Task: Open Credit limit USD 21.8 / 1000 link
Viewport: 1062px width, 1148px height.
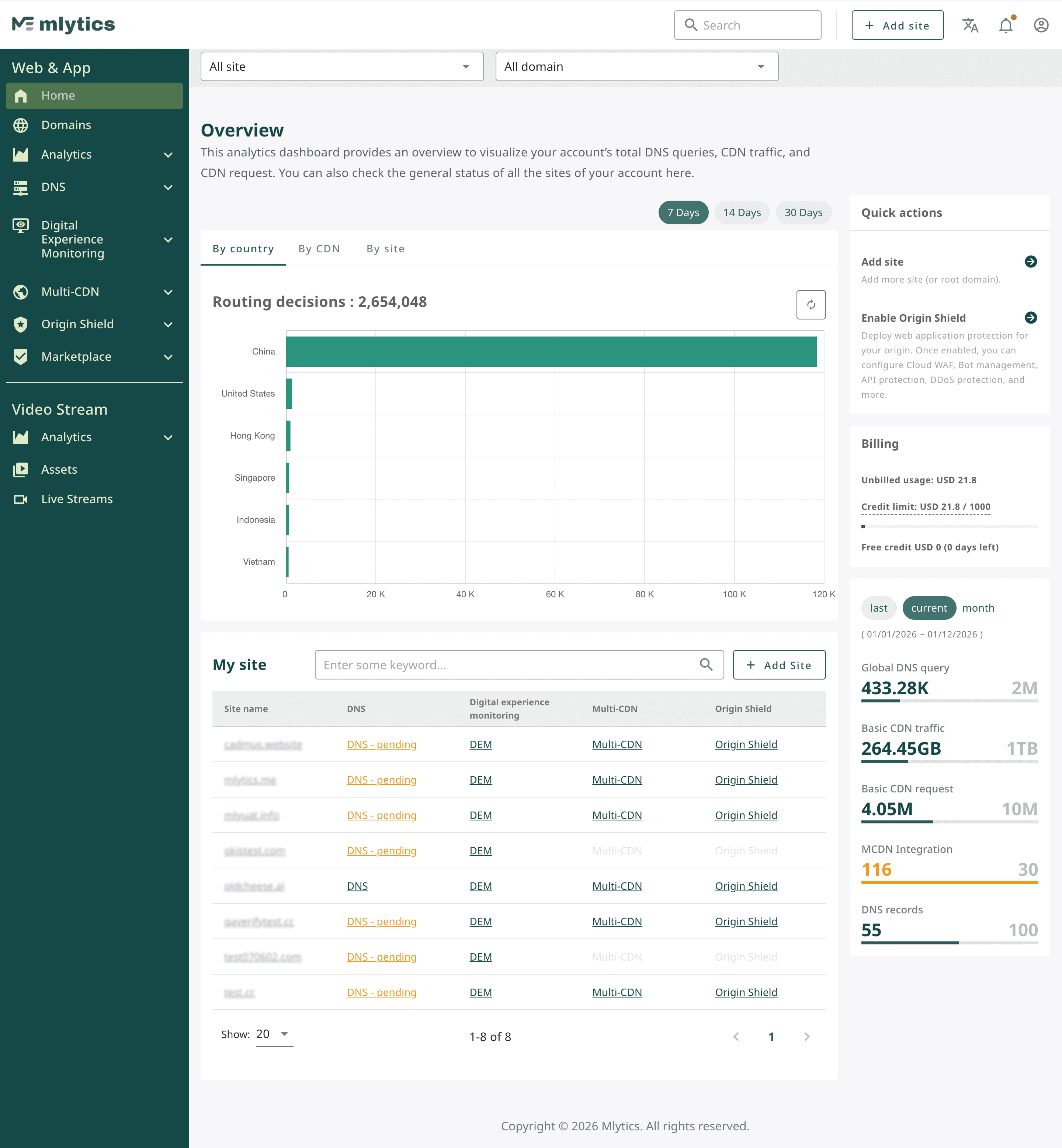Action: pos(925,506)
